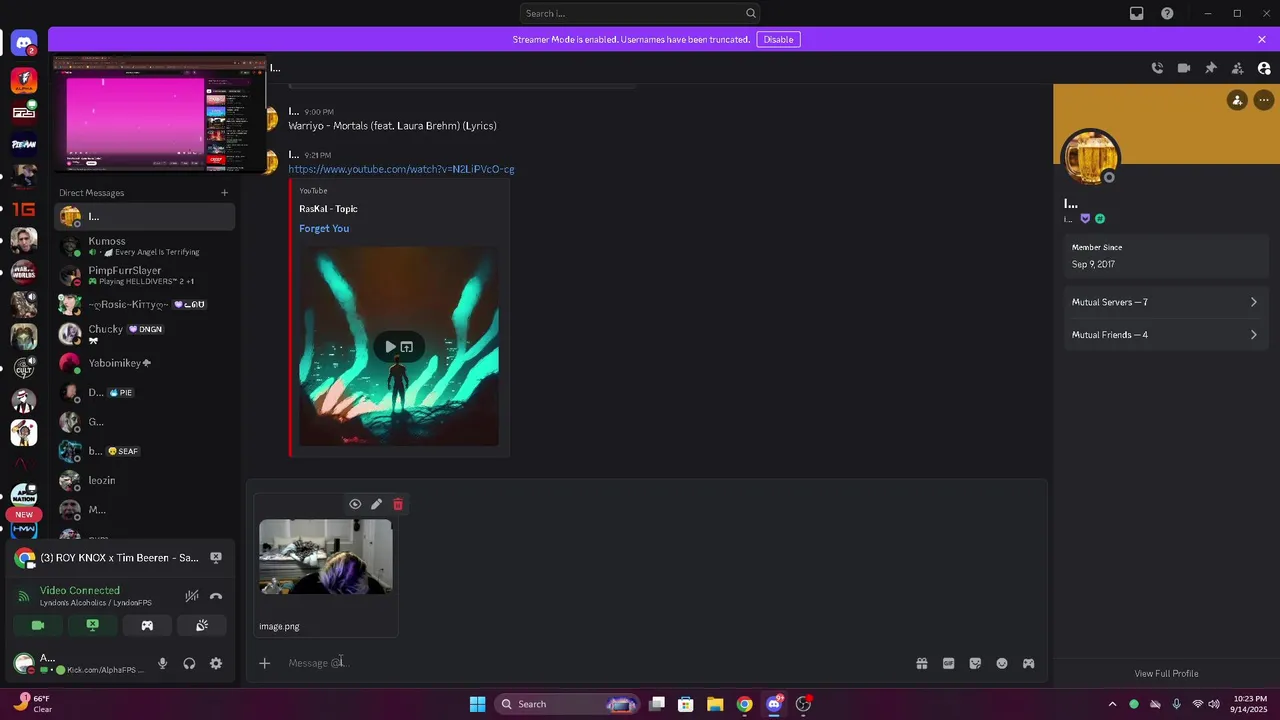The height and width of the screenshot is (720, 1280).
Task: Create a new DM with plus icon
Action: click(224, 193)
